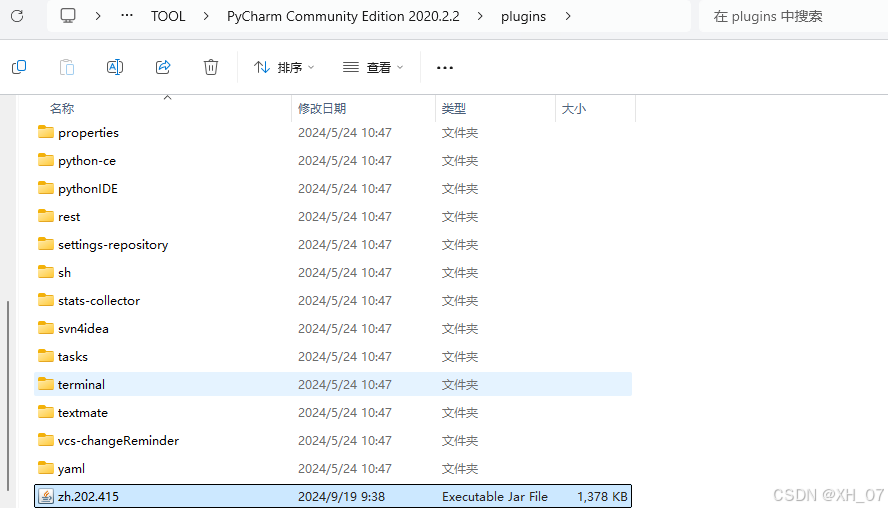Select the pythonIDE folder
This screenshot has height=510, width=888.
pyautogui.click(x=333, y=188)
